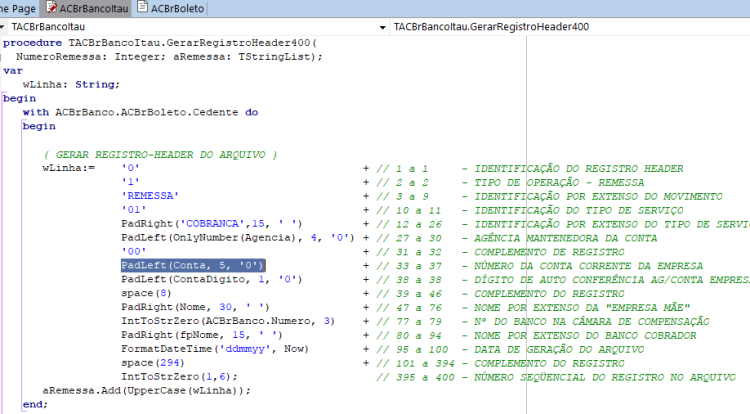The height and width of the screenshot is (414, 750).
Task: Expand the TACBrBancoItau class dropdown arrow
Action: [x=382, y=27]
